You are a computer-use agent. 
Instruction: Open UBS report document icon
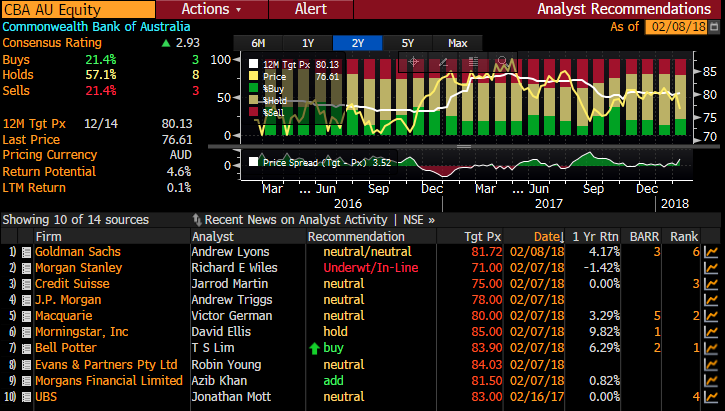tap(26, 397)
